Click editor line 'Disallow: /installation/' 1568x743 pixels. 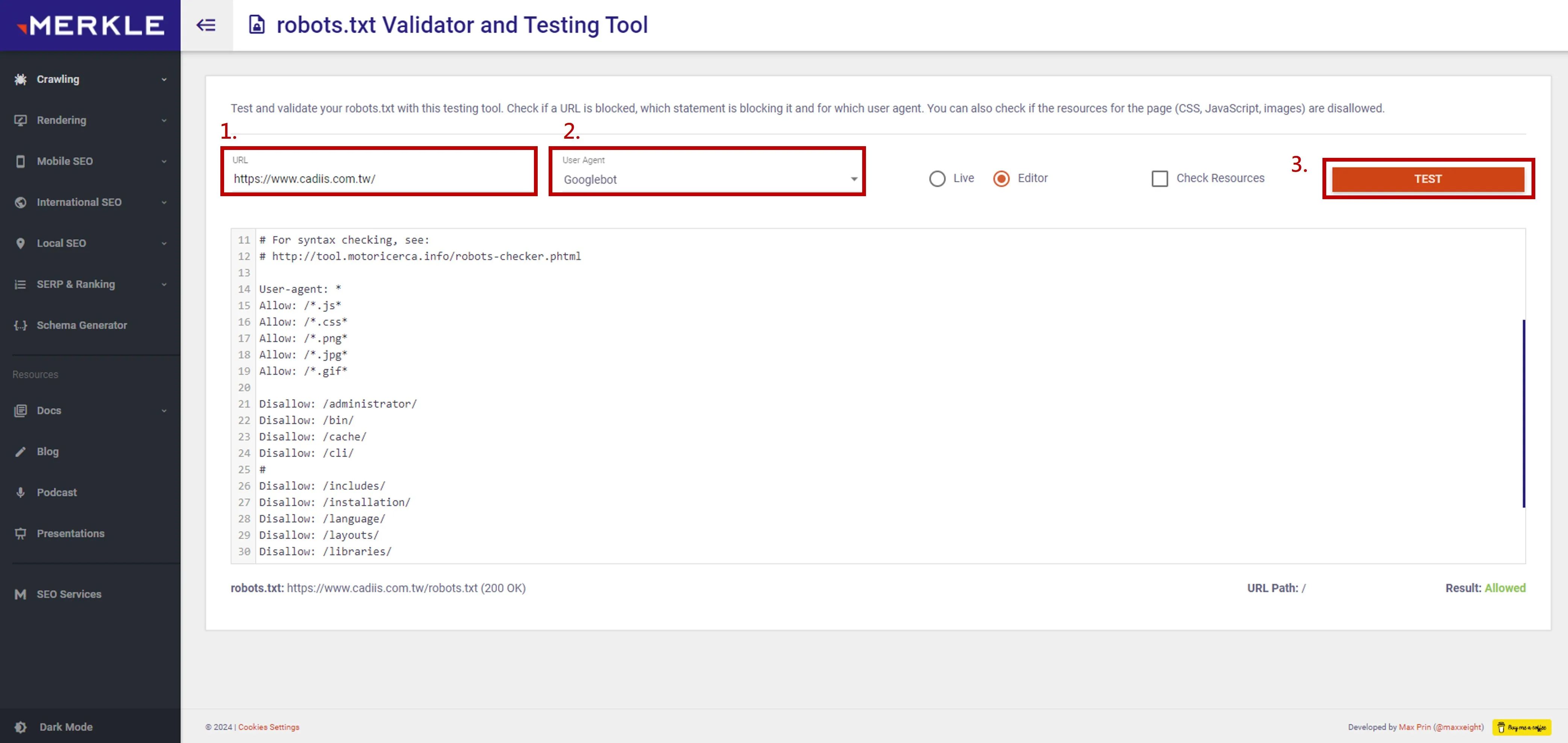[x=335, y=502]
